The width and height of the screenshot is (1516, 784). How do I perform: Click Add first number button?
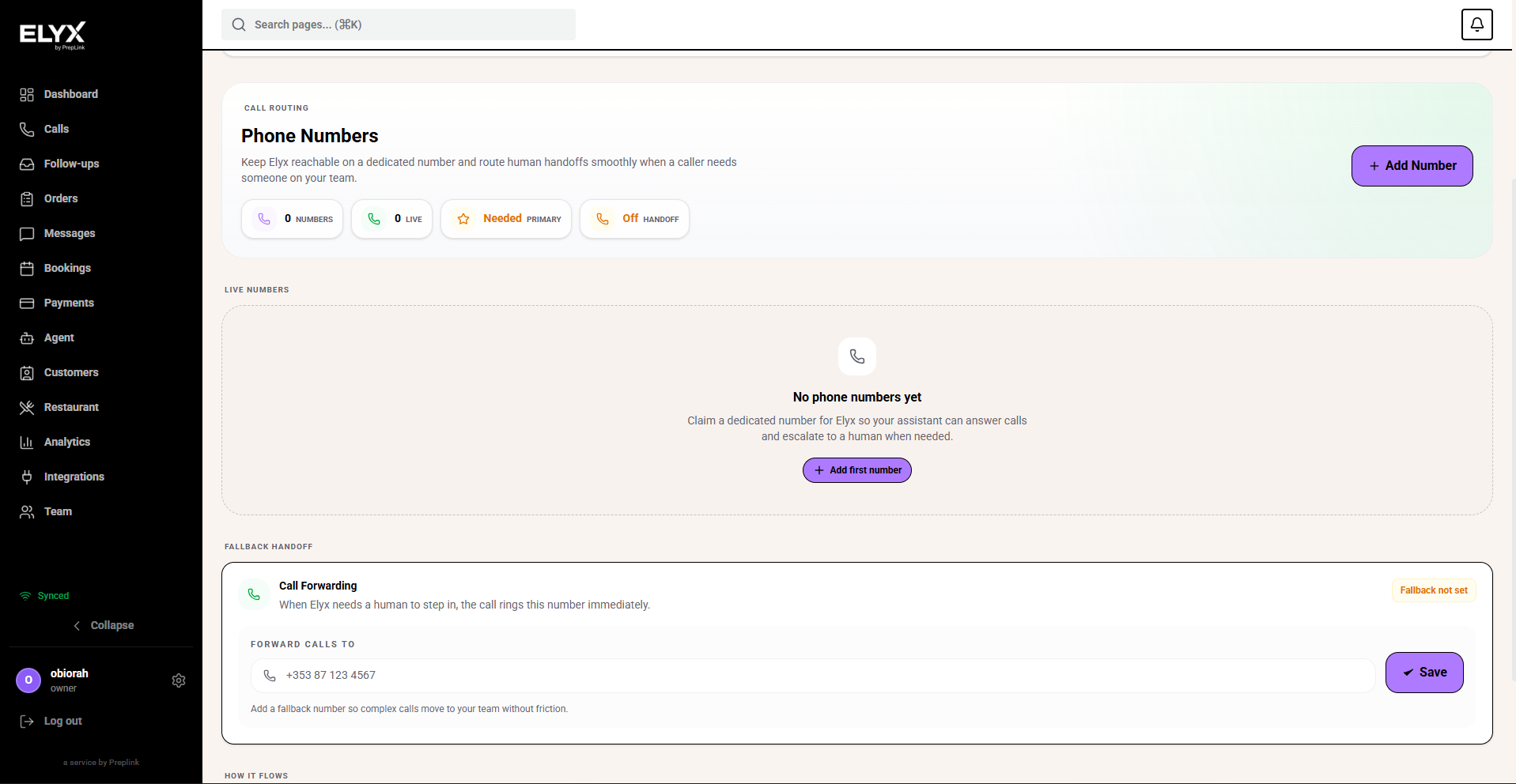[857, 470]
